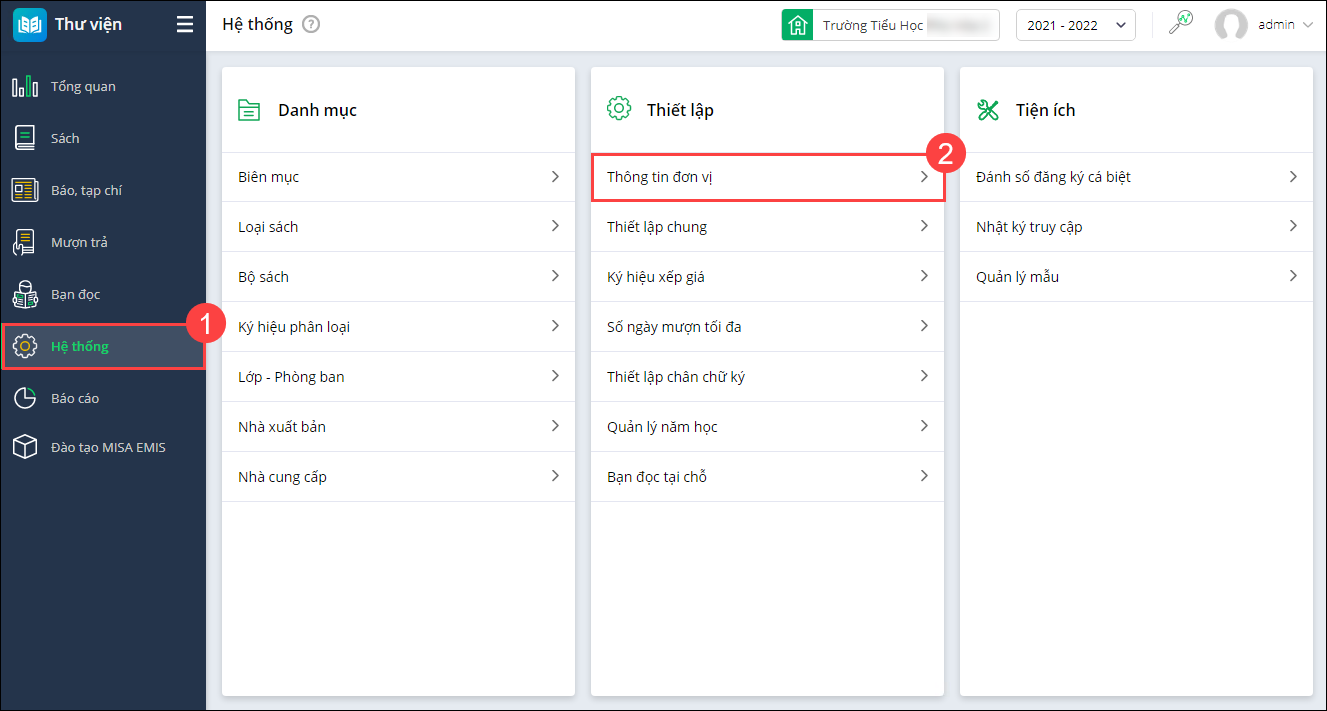This screenshot has width=1327, height=711.
Task: Select the Bạn đọc reader icon
Action: coord(25,294)
